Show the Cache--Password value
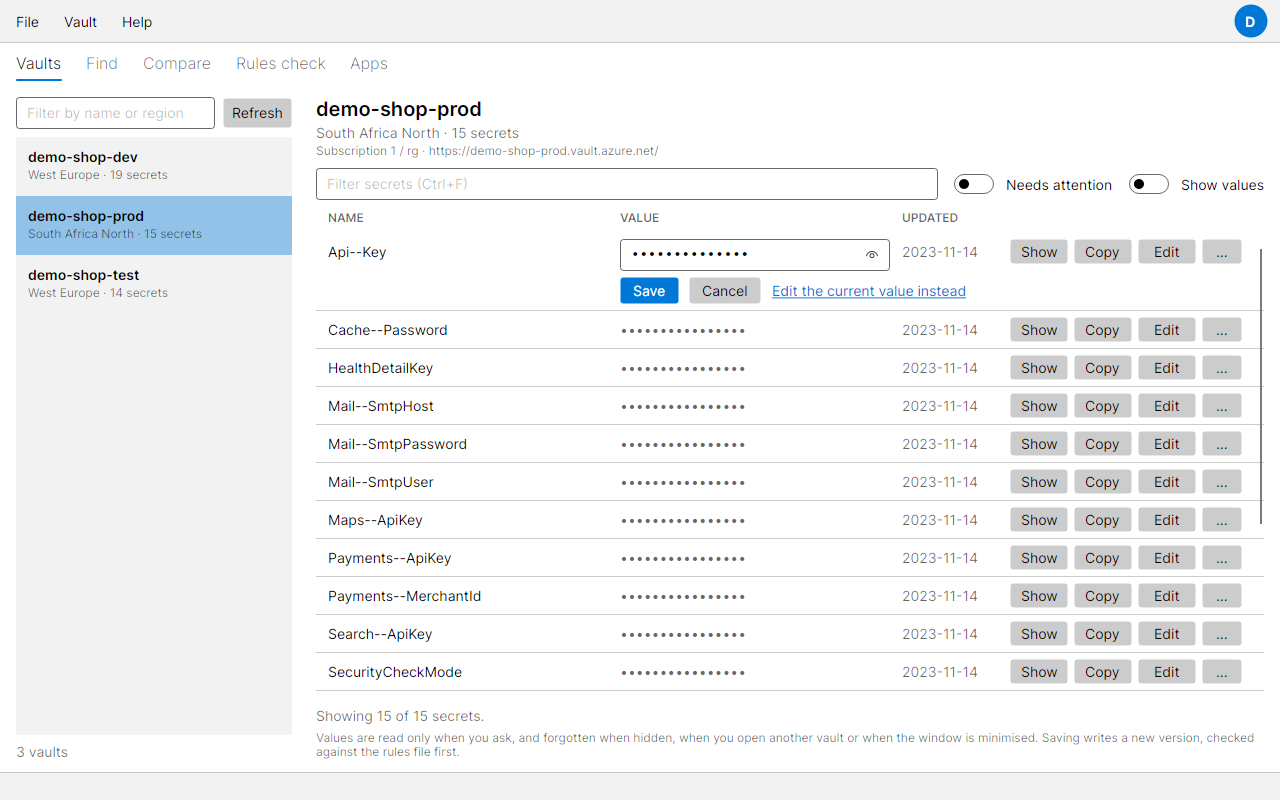 [1039, 330]
